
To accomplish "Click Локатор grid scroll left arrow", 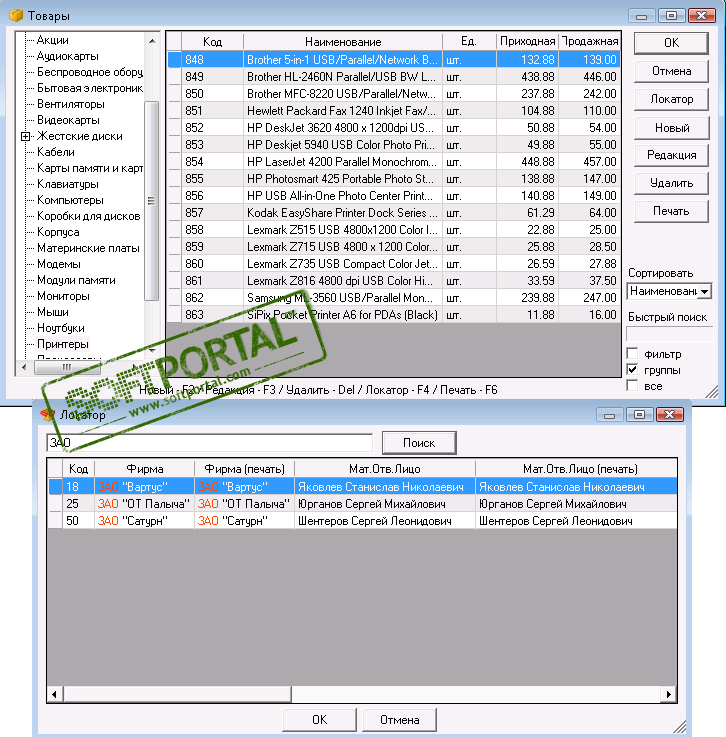I will tap(55, 694).
